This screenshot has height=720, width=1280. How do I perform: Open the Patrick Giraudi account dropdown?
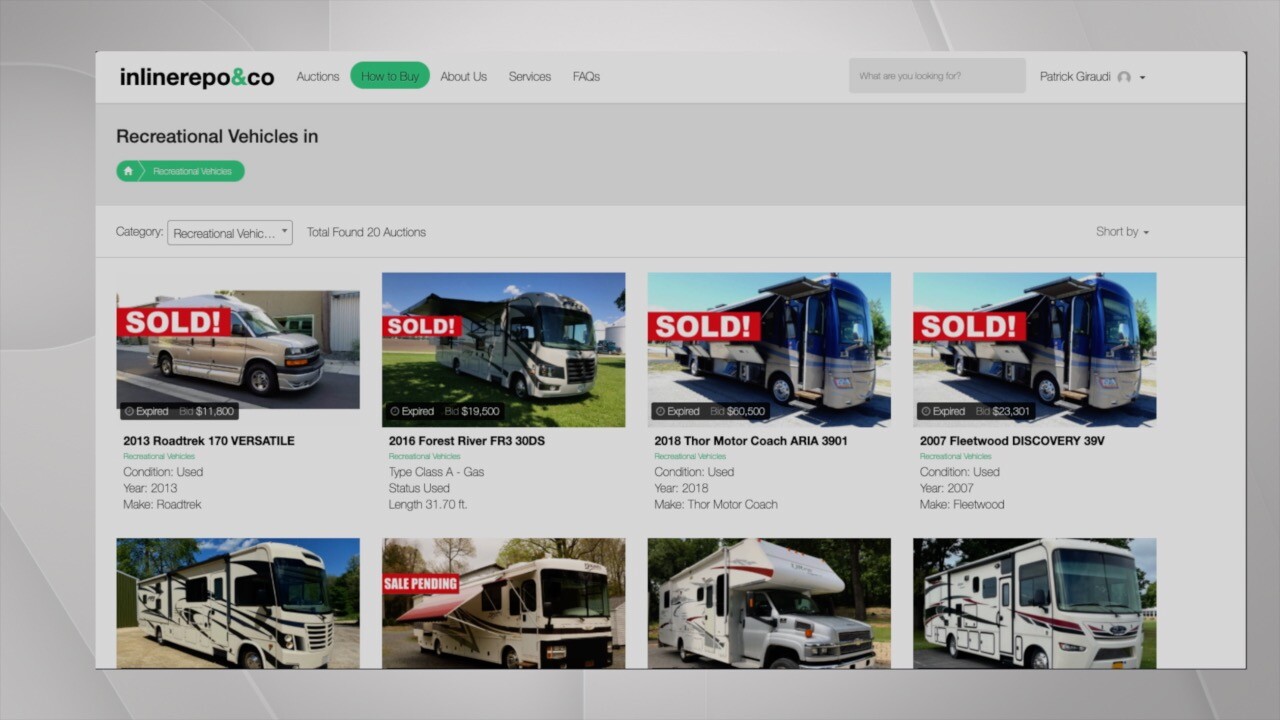pos(1092,77)
